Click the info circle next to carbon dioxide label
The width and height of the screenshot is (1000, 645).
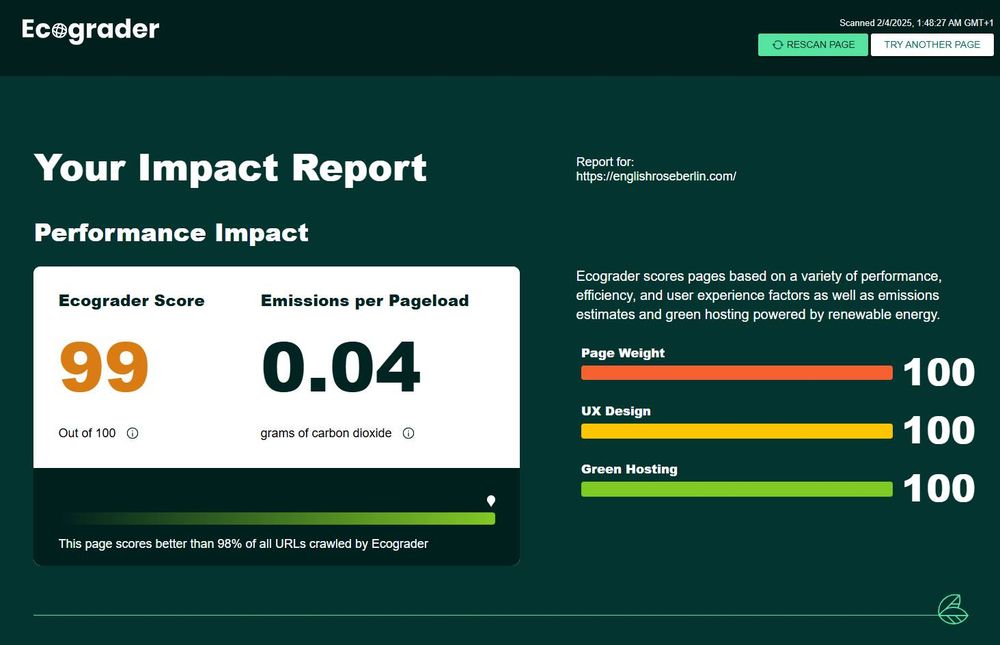point(408,433)
